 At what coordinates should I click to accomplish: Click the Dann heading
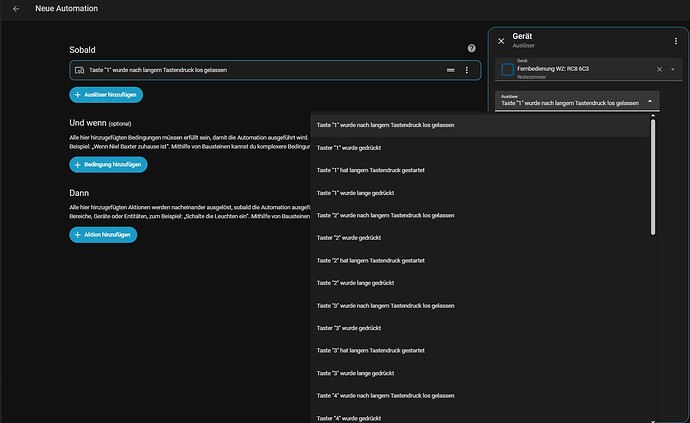point(79,193)
